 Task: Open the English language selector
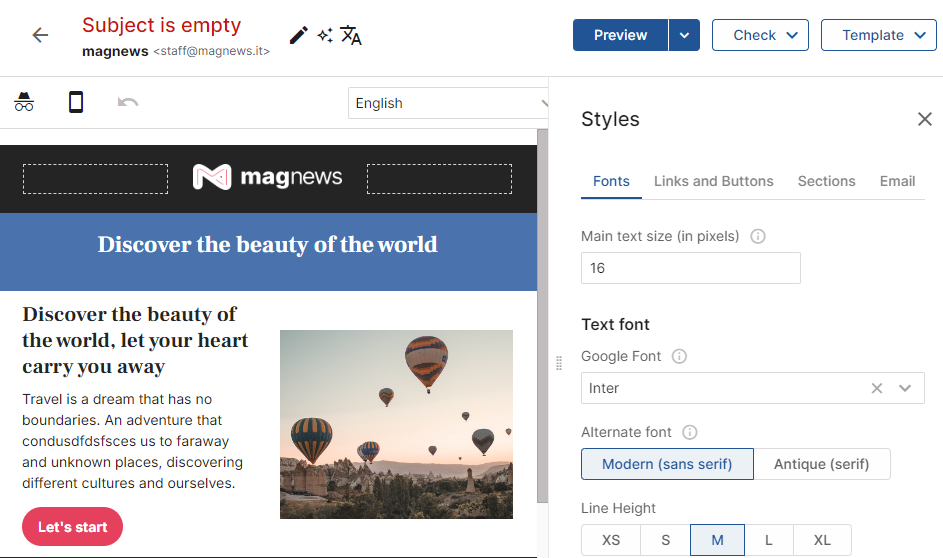448,103
